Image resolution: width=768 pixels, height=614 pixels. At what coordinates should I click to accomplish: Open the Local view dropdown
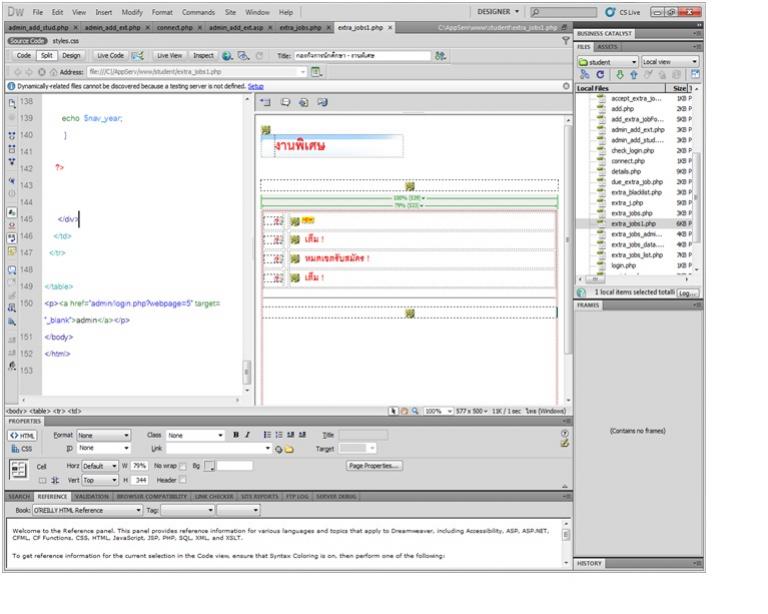[670, 62]
